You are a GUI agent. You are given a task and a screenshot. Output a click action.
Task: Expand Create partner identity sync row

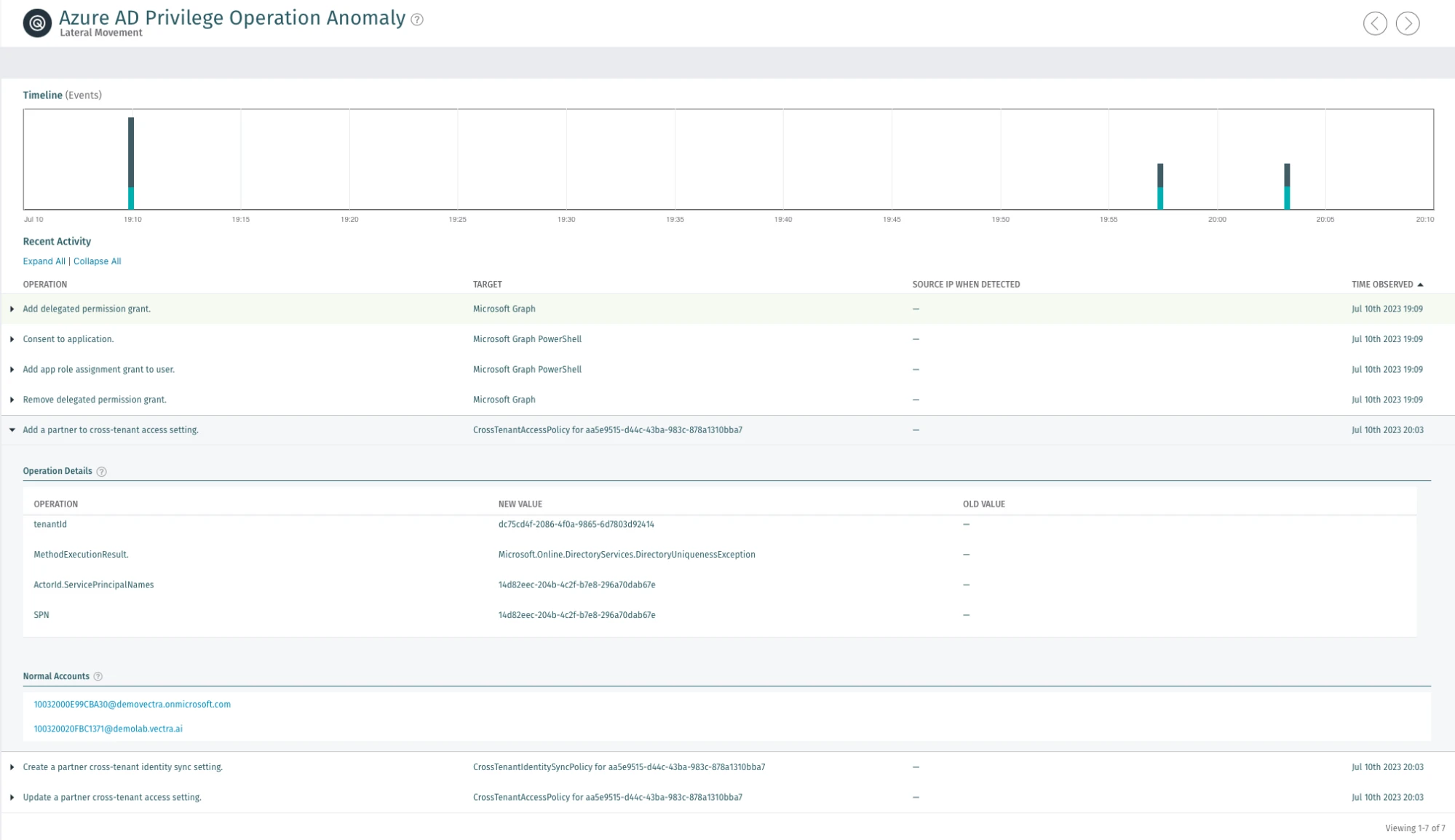point(12,767)
